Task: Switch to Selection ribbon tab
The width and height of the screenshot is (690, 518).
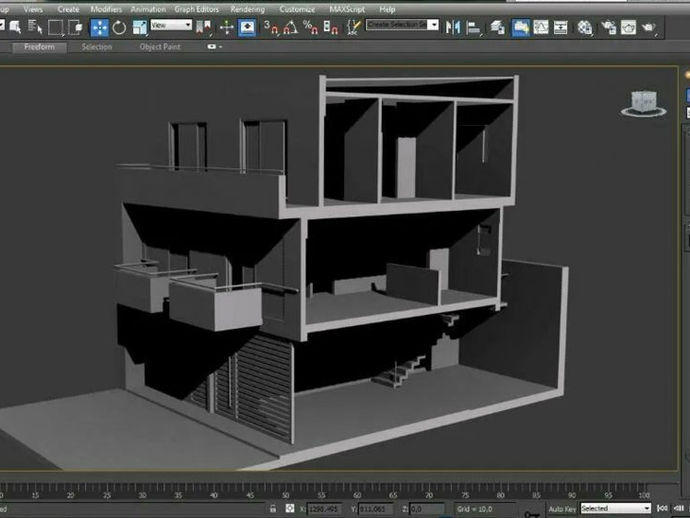Action: (x=96, y=47)
